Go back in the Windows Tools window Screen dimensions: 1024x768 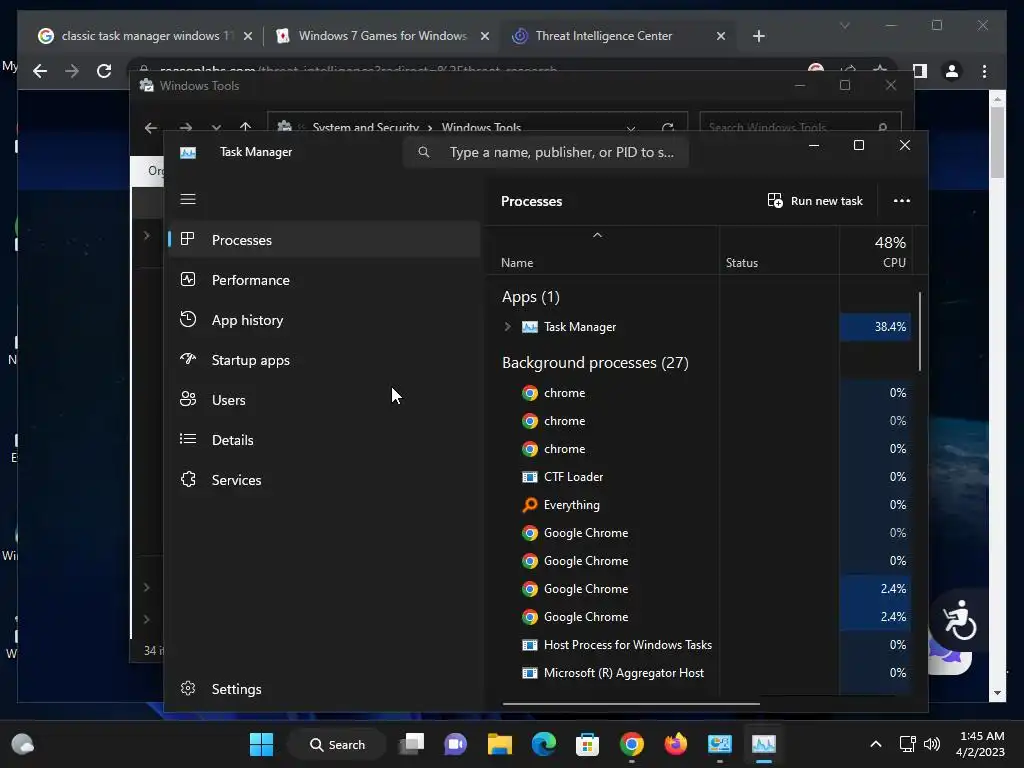click(x=151, y=127)
